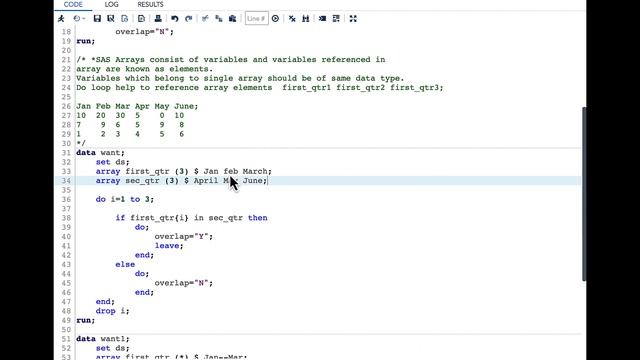Click comment line starting 'Do loop help'
This screenshot has width=640, height=360.
[260, 88]
